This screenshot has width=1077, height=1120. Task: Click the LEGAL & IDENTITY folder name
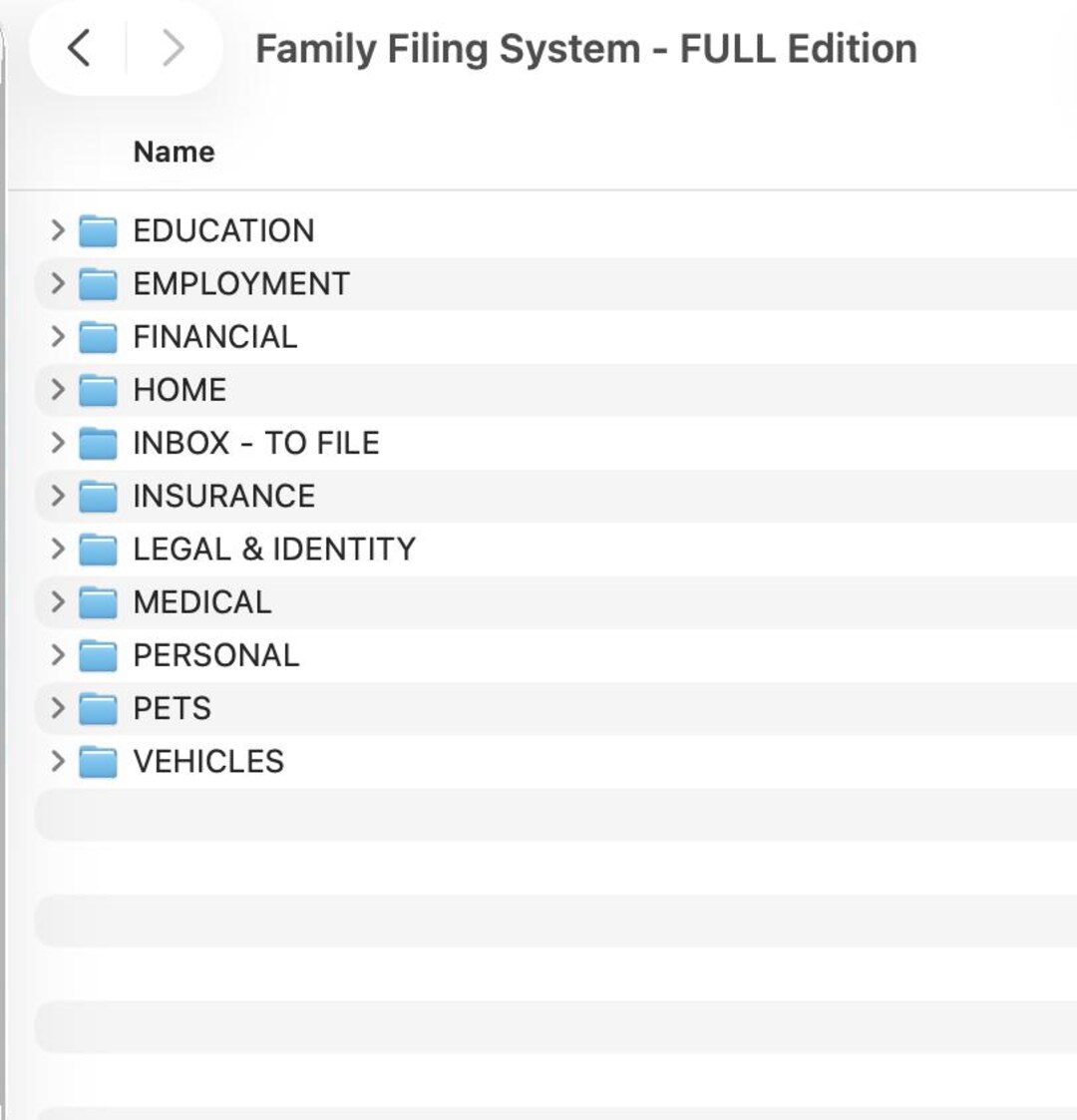[274, 549]
